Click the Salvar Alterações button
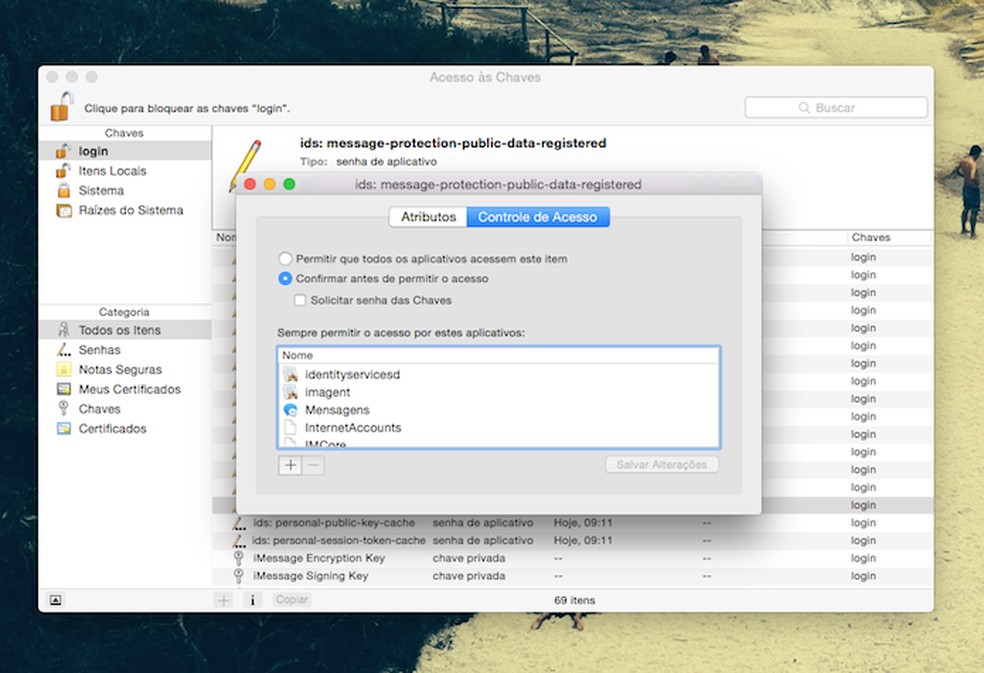 662,464
